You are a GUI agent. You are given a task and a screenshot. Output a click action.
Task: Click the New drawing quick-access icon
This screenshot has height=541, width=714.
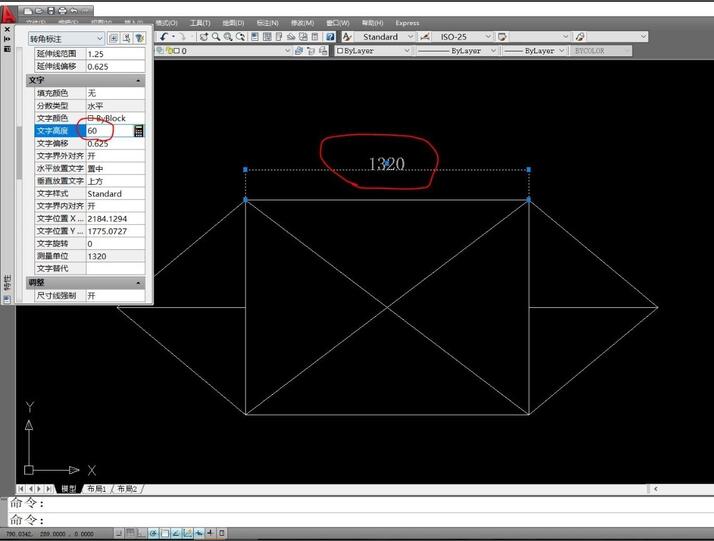click(28, 10)
